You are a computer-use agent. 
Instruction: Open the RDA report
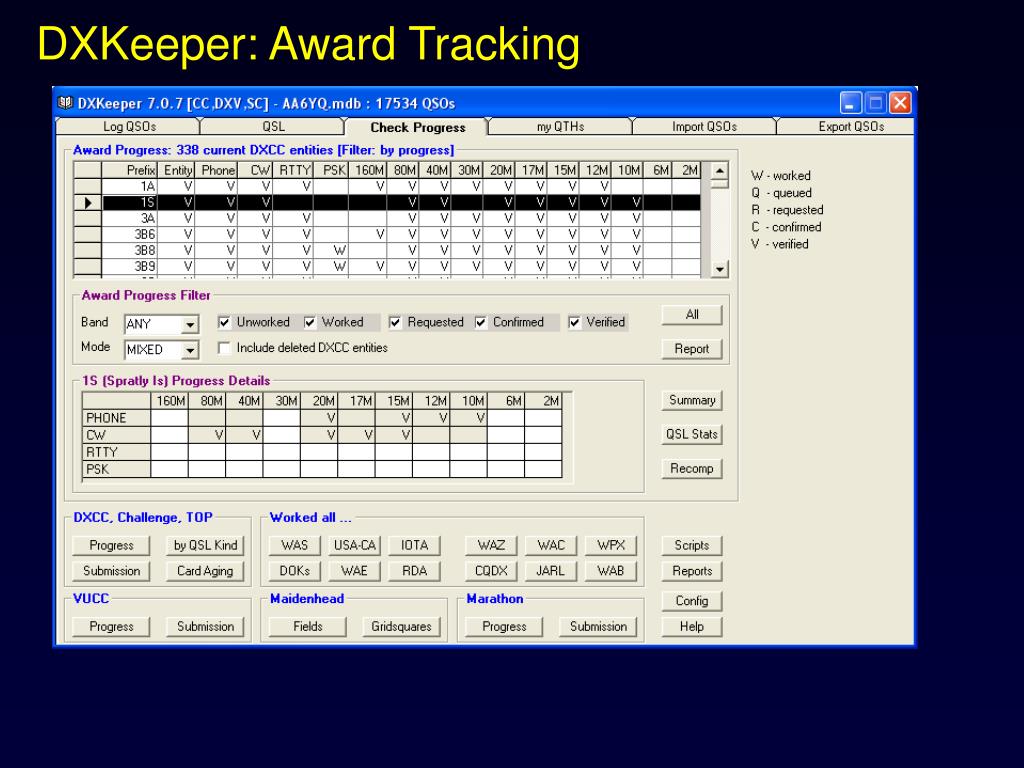click(x=415, y=571)
